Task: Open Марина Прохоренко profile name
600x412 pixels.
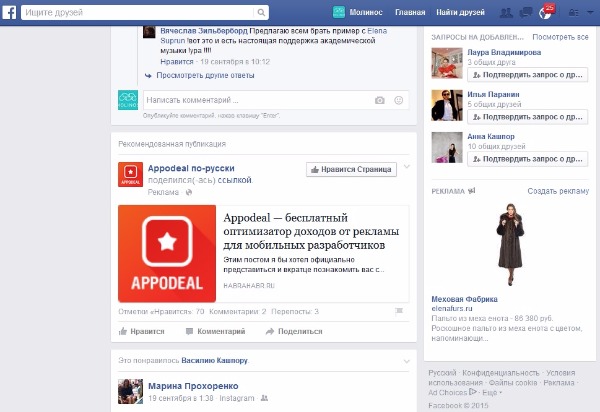Action: click(x=193, y=386)
